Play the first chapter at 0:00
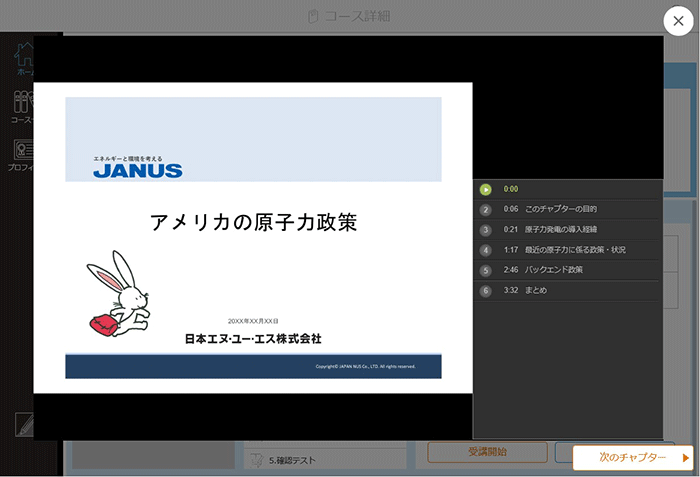Screen dimensions: 700x477 coord(568,189)
